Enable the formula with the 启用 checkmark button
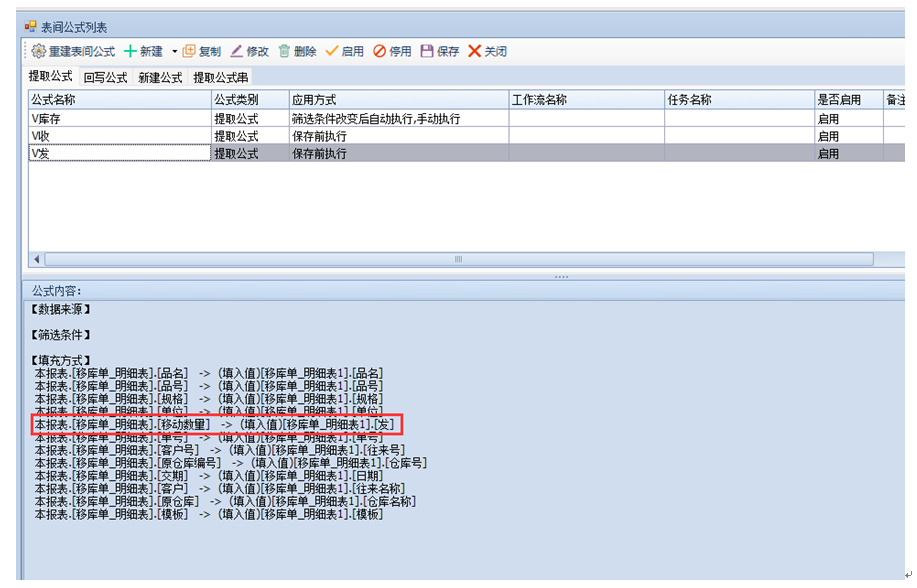The width and height of the screenshot is (917, 588). (344, 51)
